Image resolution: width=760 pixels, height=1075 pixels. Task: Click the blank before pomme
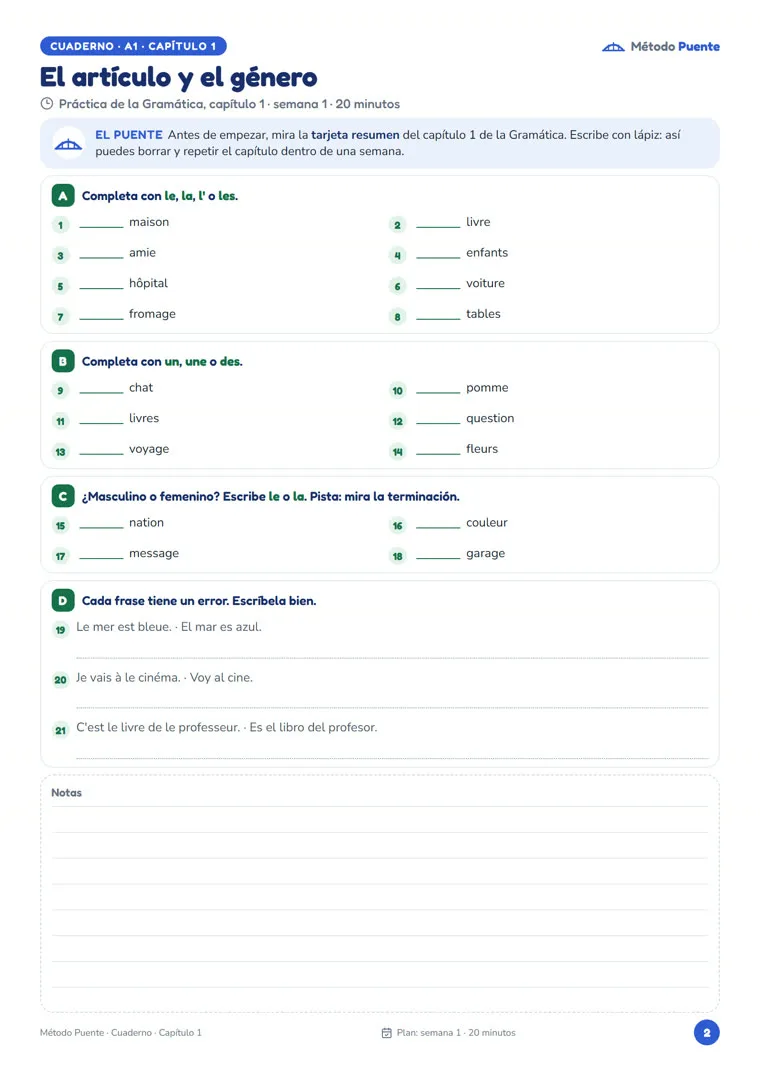tap(438, 389)
